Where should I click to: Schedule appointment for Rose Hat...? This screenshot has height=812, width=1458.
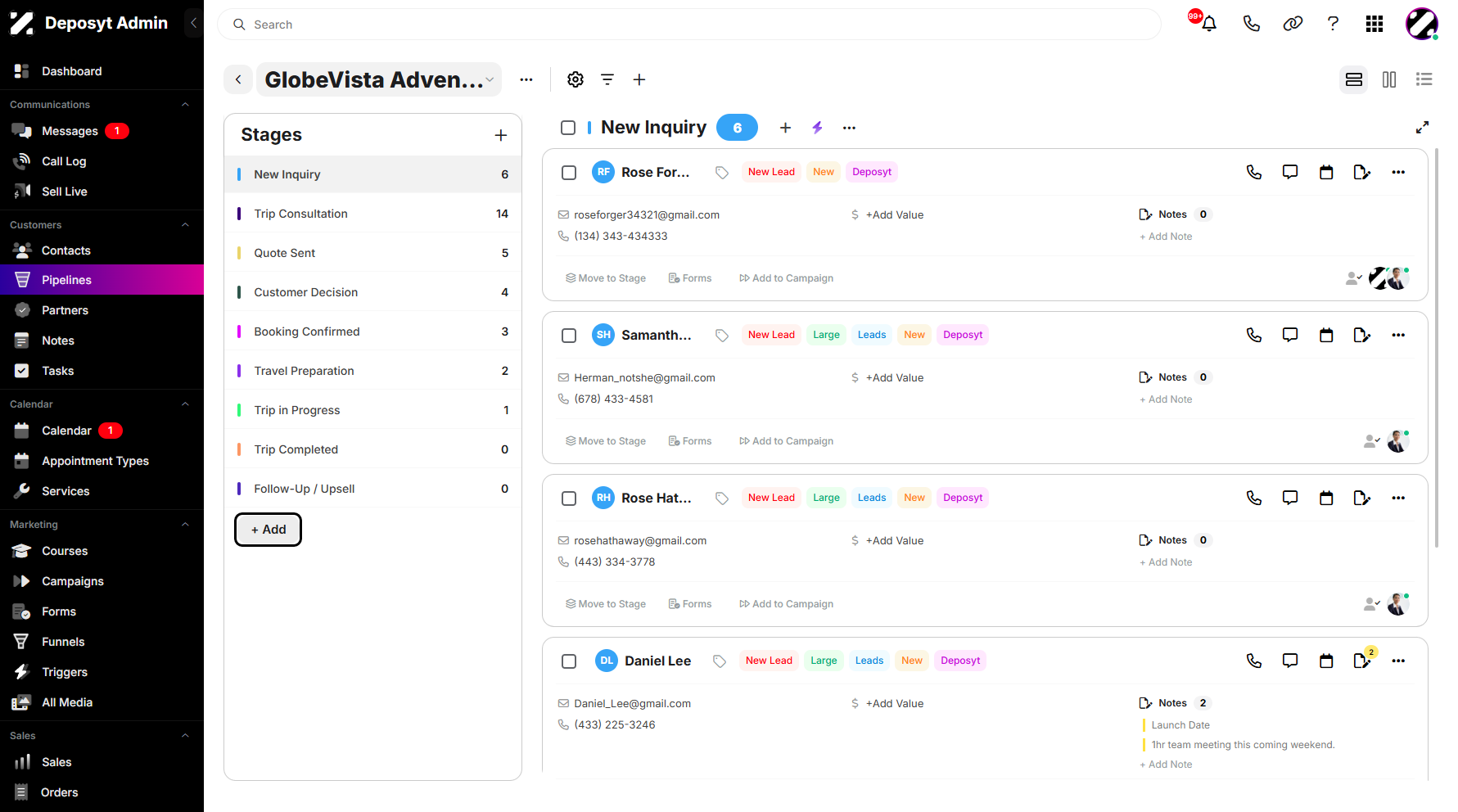[x=1326, y=498]
